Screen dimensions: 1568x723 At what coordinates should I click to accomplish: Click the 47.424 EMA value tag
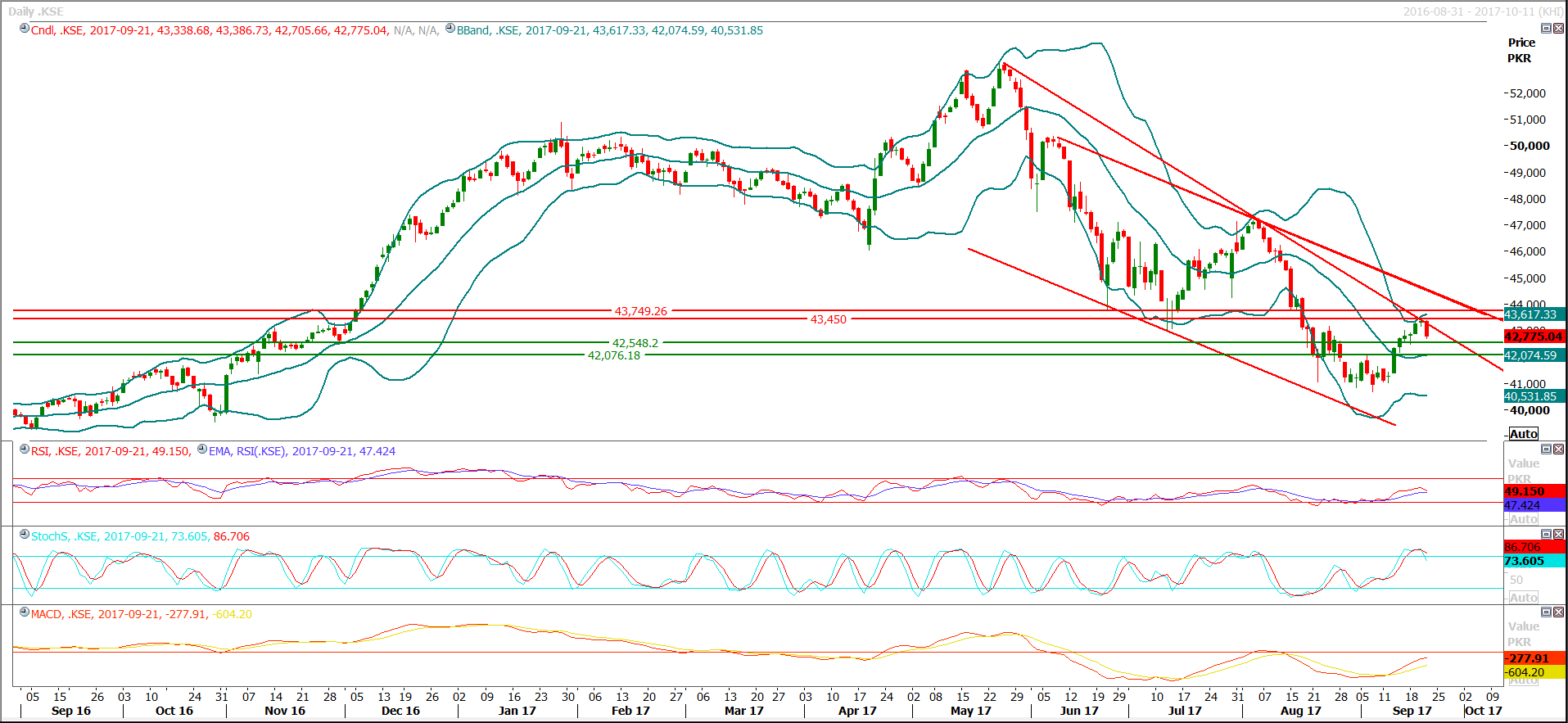[x=1535, y=505]
